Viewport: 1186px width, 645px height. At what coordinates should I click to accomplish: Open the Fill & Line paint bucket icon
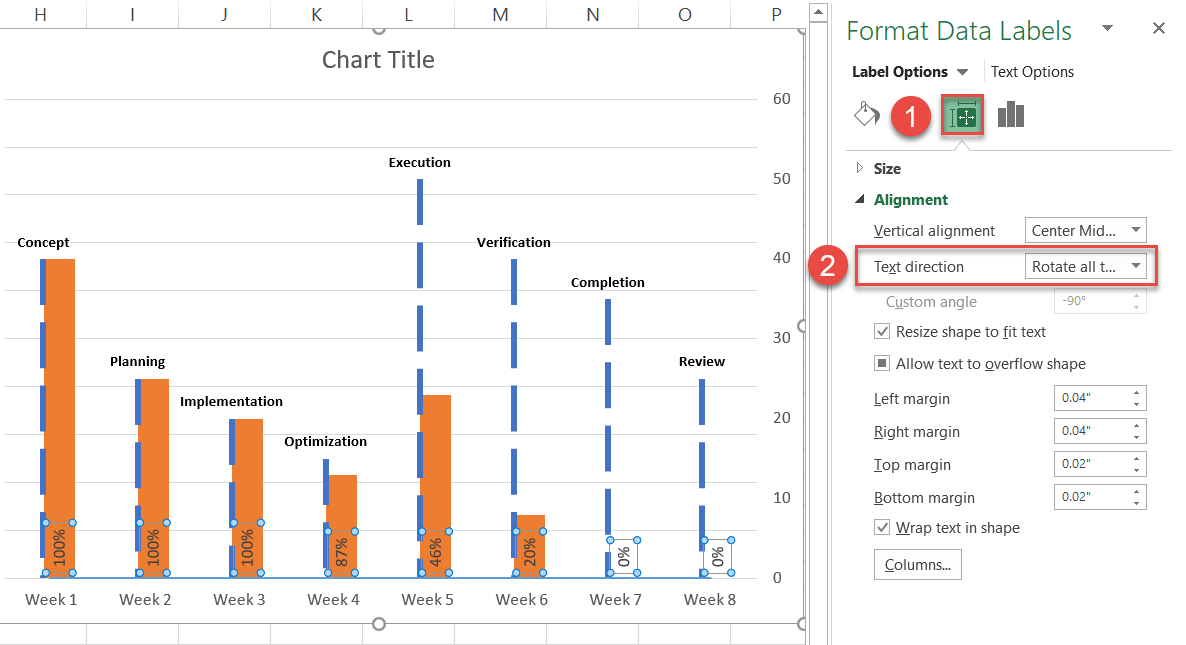pos(866,114)
